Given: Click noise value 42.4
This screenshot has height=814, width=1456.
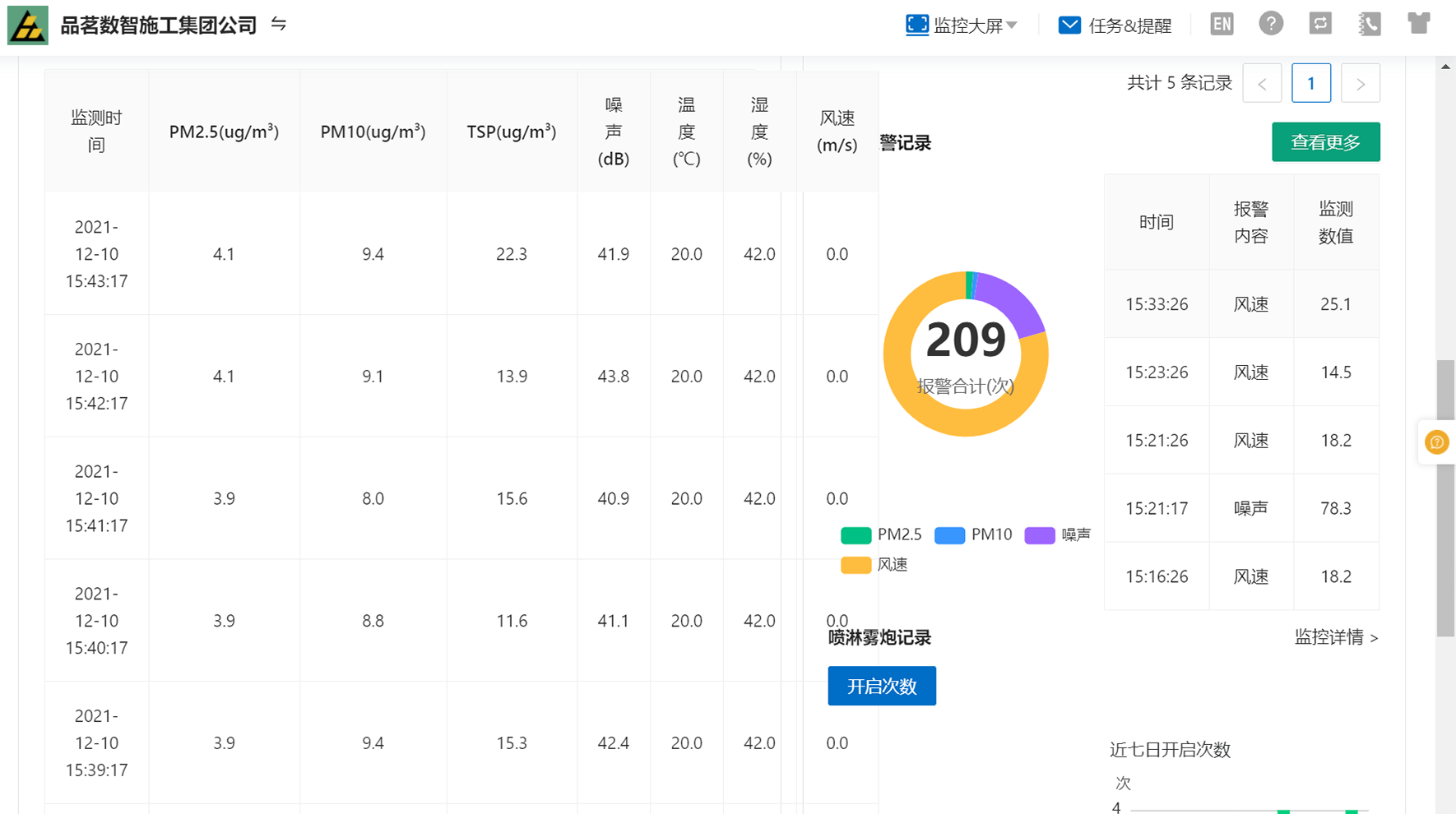Looking at the screenshot, I should click(x=614, y=743).
